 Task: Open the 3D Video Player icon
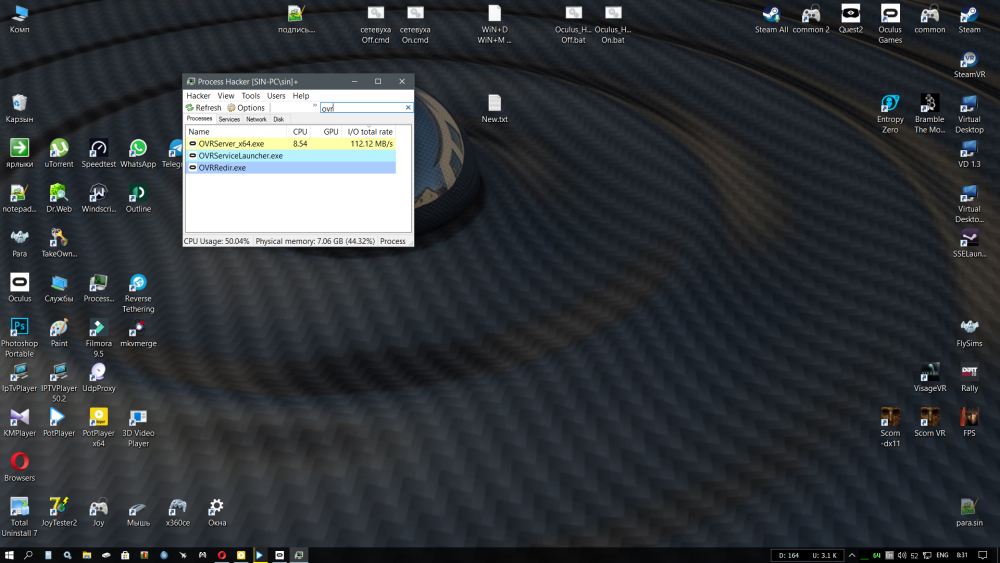click(x=138, y=428)
